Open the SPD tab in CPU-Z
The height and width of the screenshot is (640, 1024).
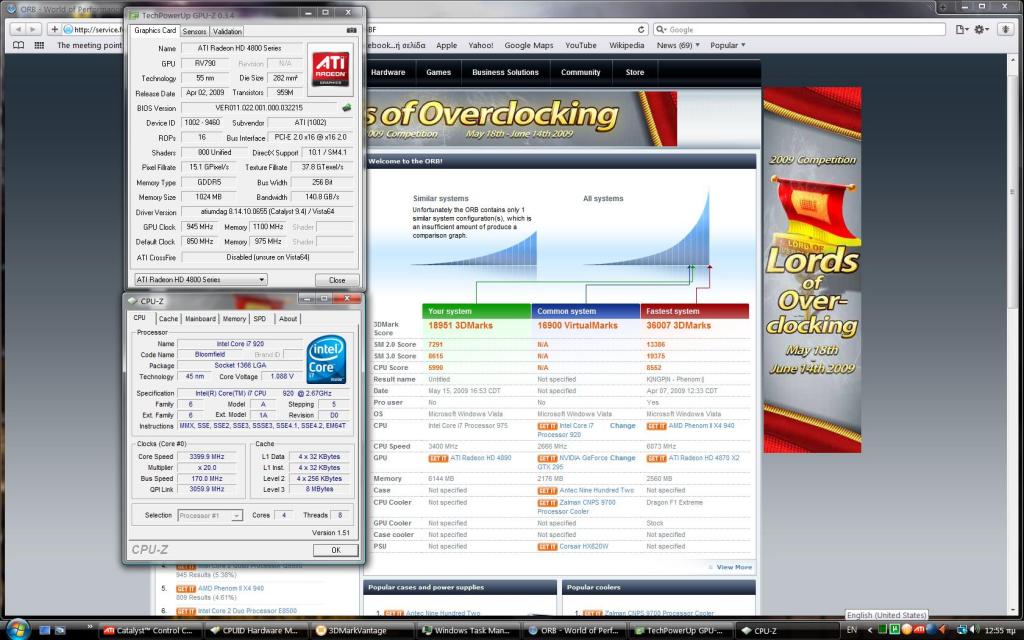tap(260, 319)
